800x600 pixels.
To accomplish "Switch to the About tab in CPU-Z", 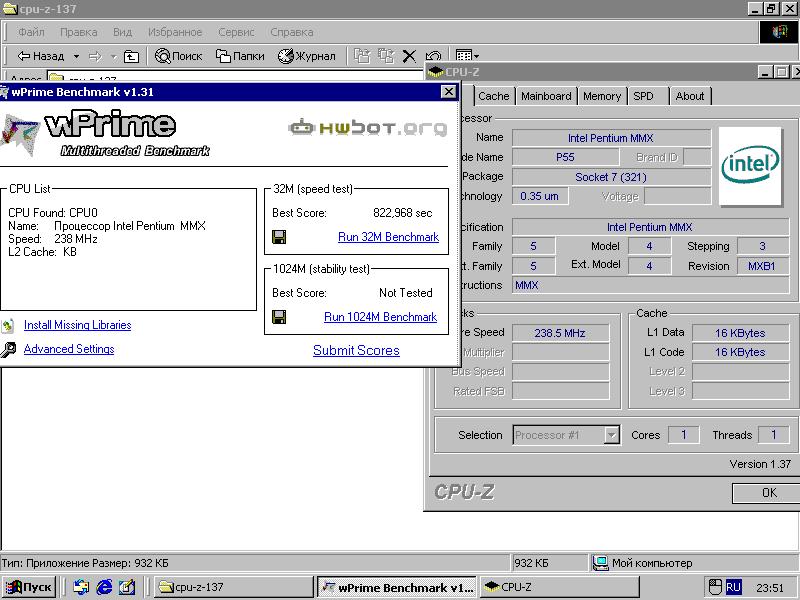I will click(x=690, y=96).
